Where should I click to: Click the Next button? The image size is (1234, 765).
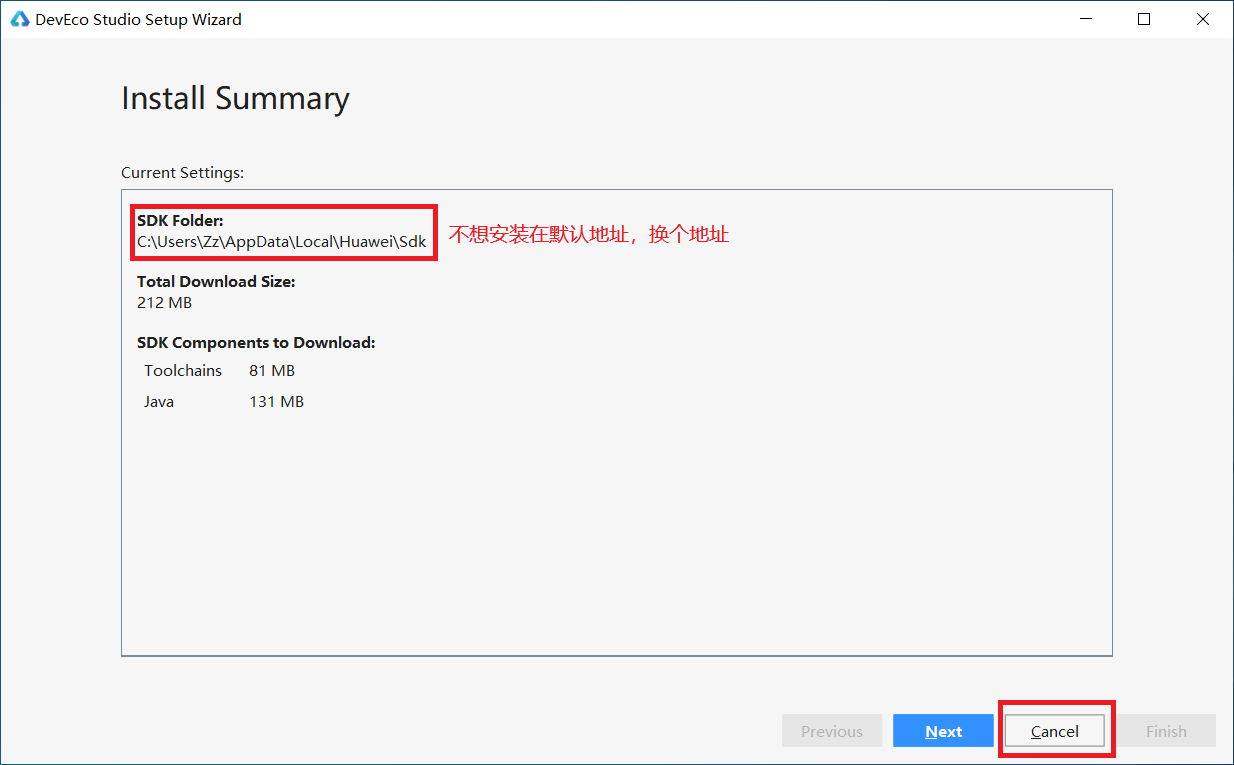tap(943, 731)
